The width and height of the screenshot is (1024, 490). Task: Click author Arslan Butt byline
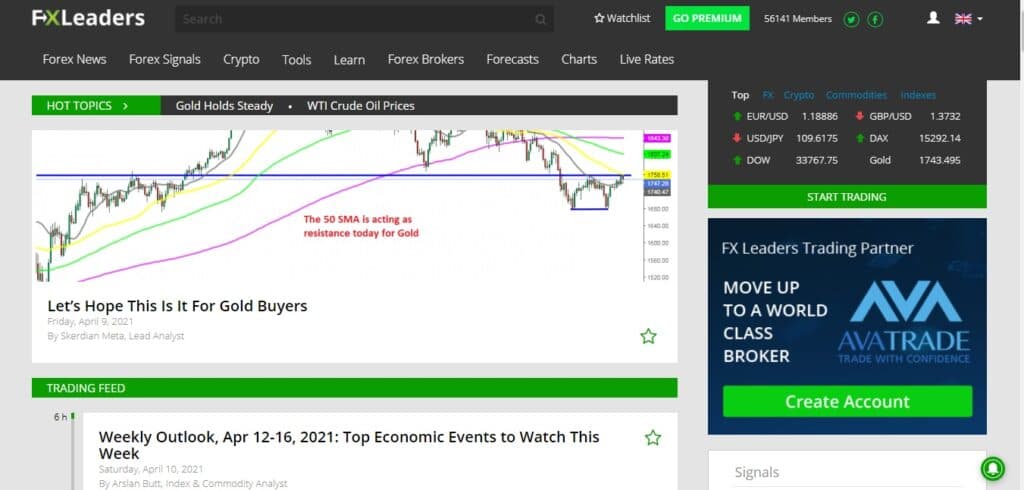click(193, 483)
